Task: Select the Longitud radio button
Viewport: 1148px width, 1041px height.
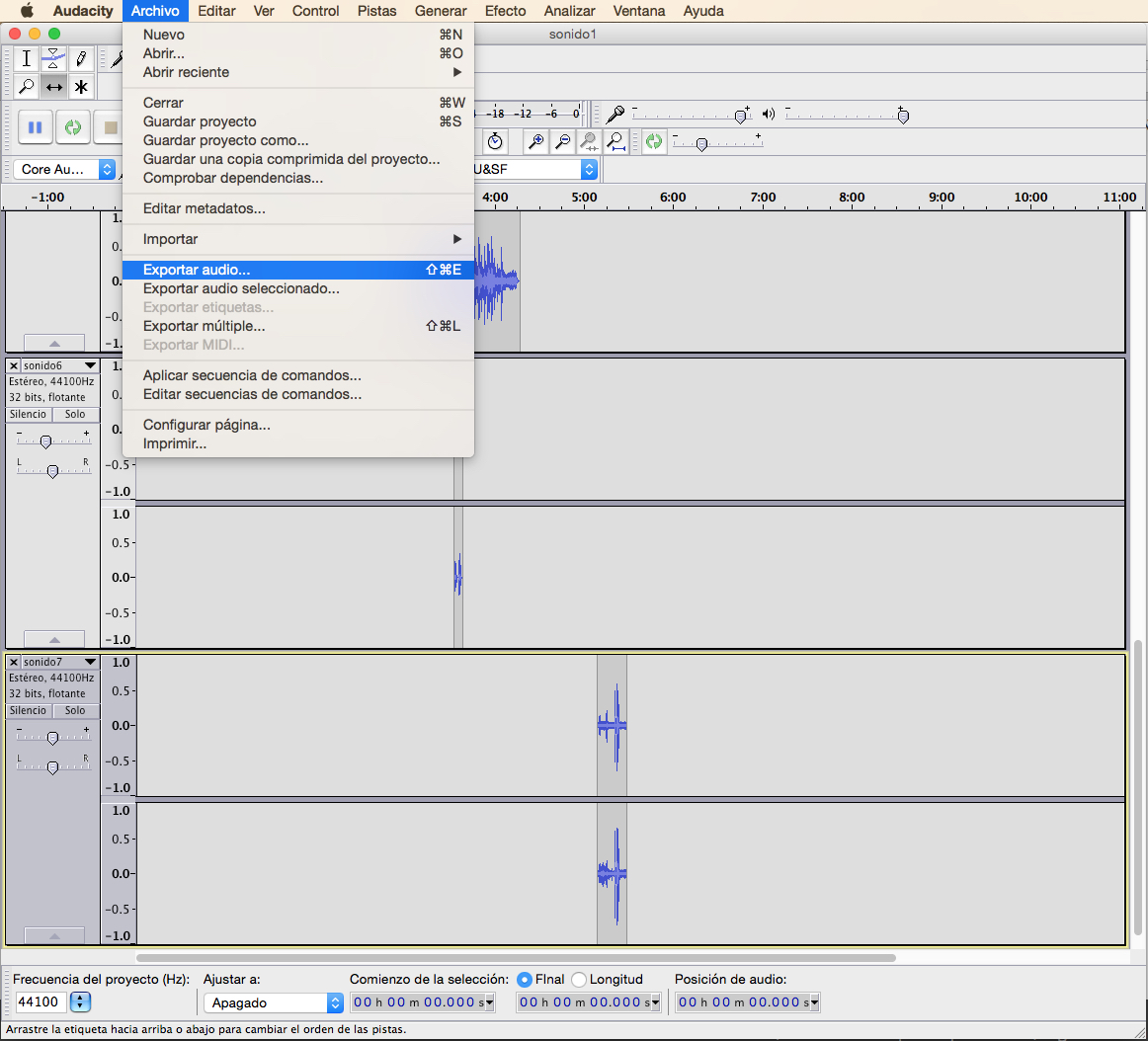Action: tap(579, 980)
